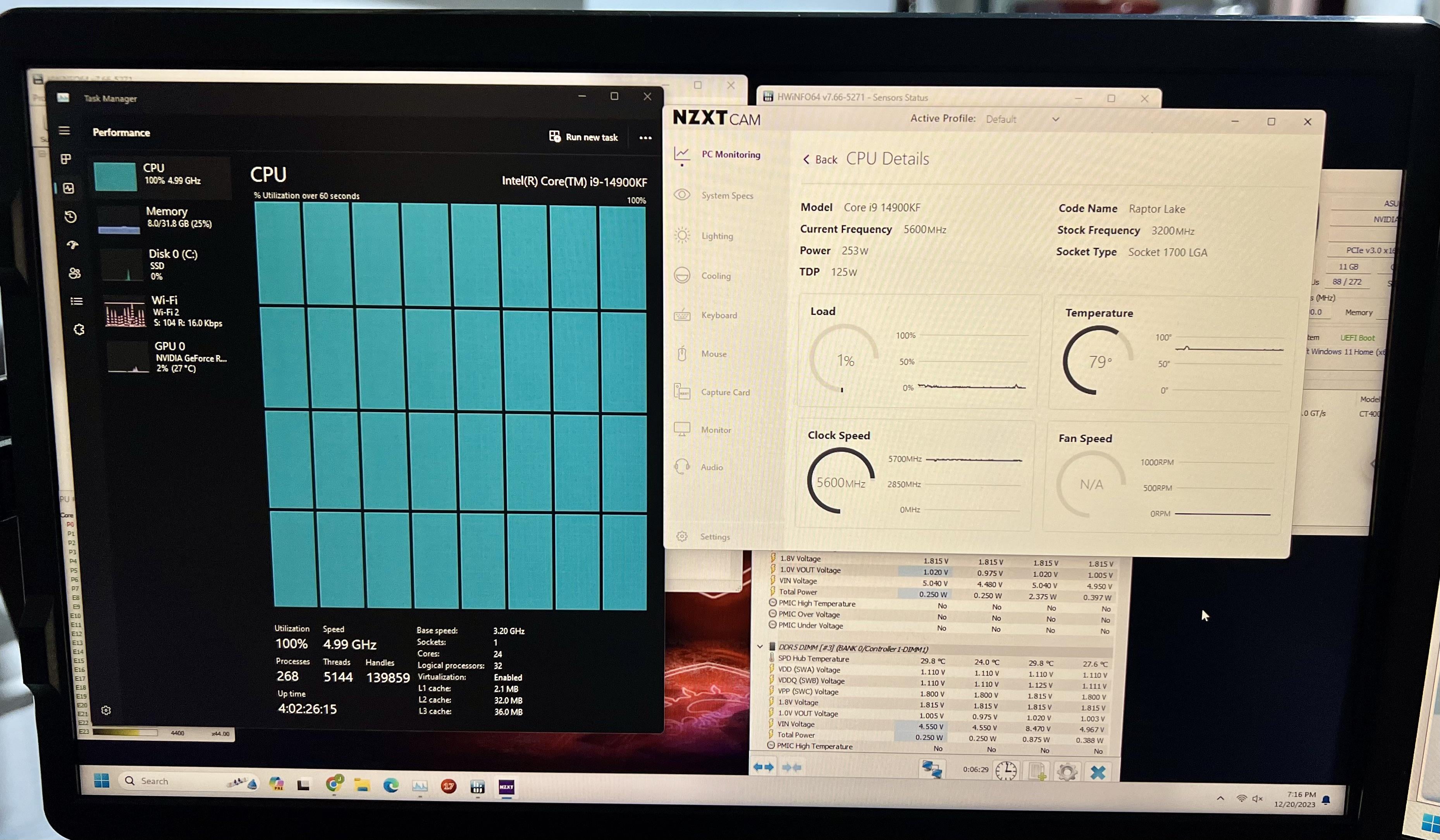The height and width of the screenshot is (840, 1440).
Task: Open the Services page in Task Manager
Action: click(79, 330)
